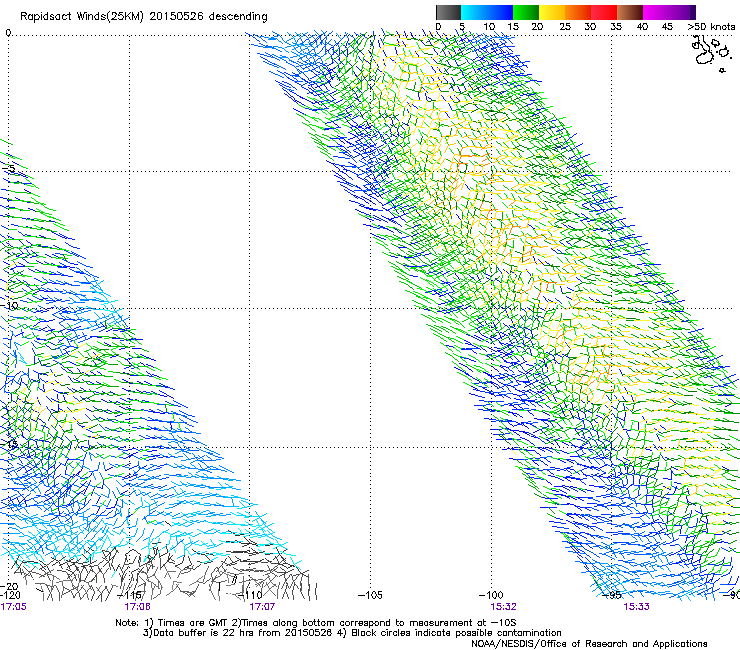Click the 15:32 pass time label
740x650 pixels.
pyautogui.click(x=503, y=607)
